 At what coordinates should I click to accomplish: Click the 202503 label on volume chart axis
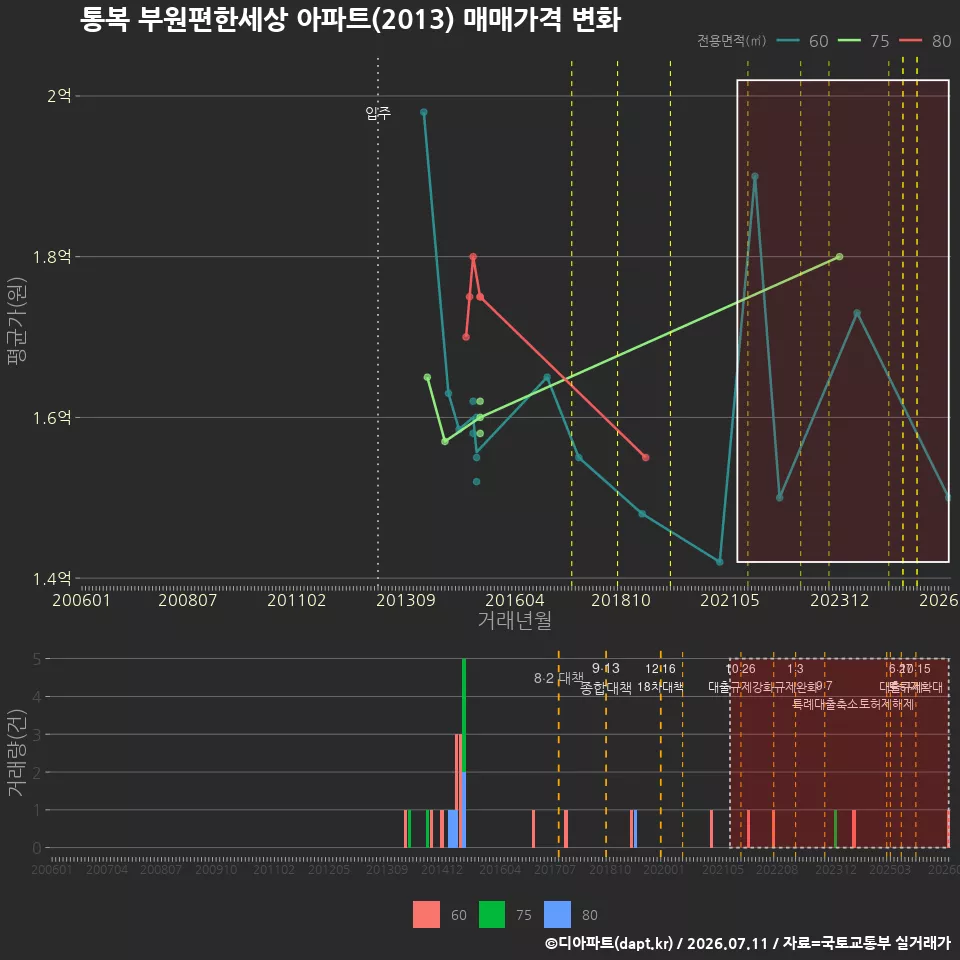click(x=890, y=869)
